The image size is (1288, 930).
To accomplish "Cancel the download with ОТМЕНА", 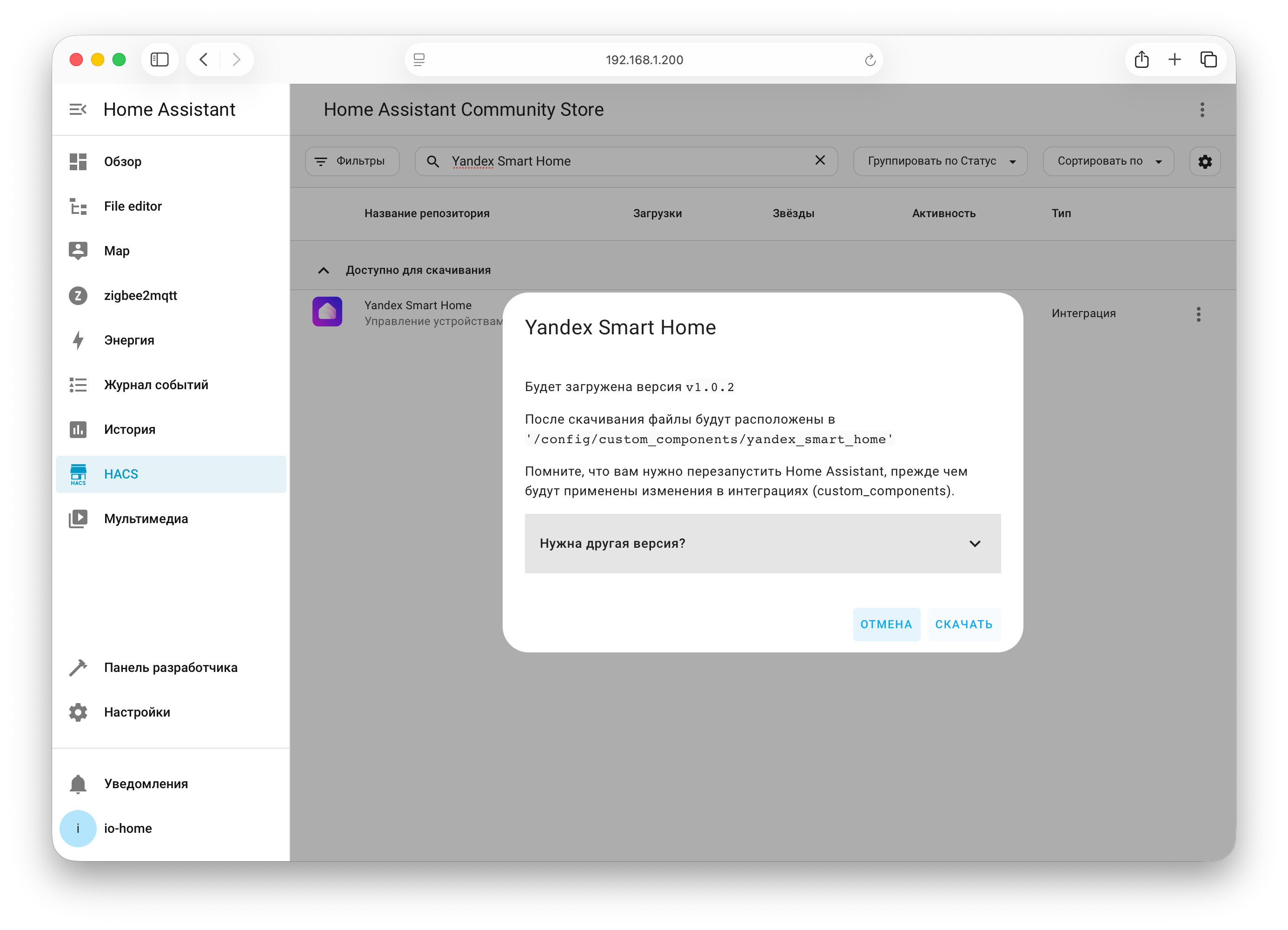I will [x=886, y=624].
